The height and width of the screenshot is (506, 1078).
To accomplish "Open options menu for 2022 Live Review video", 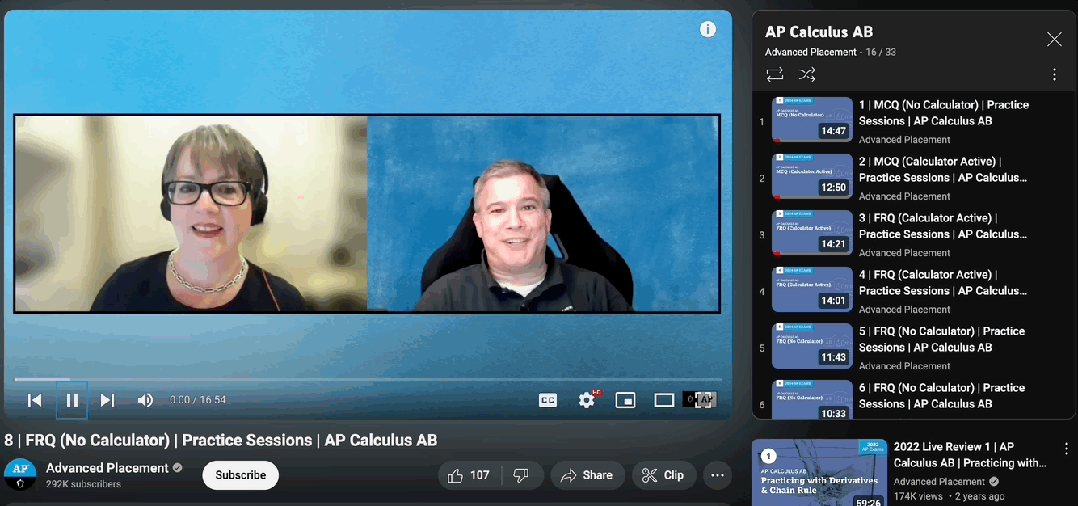I will pos(1066,449).
